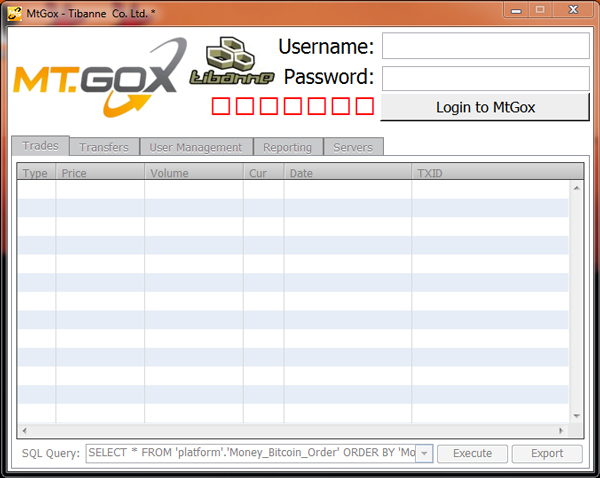Click the Tibanne logo image
Screen dimensions: 600x478
coord(232,60)
